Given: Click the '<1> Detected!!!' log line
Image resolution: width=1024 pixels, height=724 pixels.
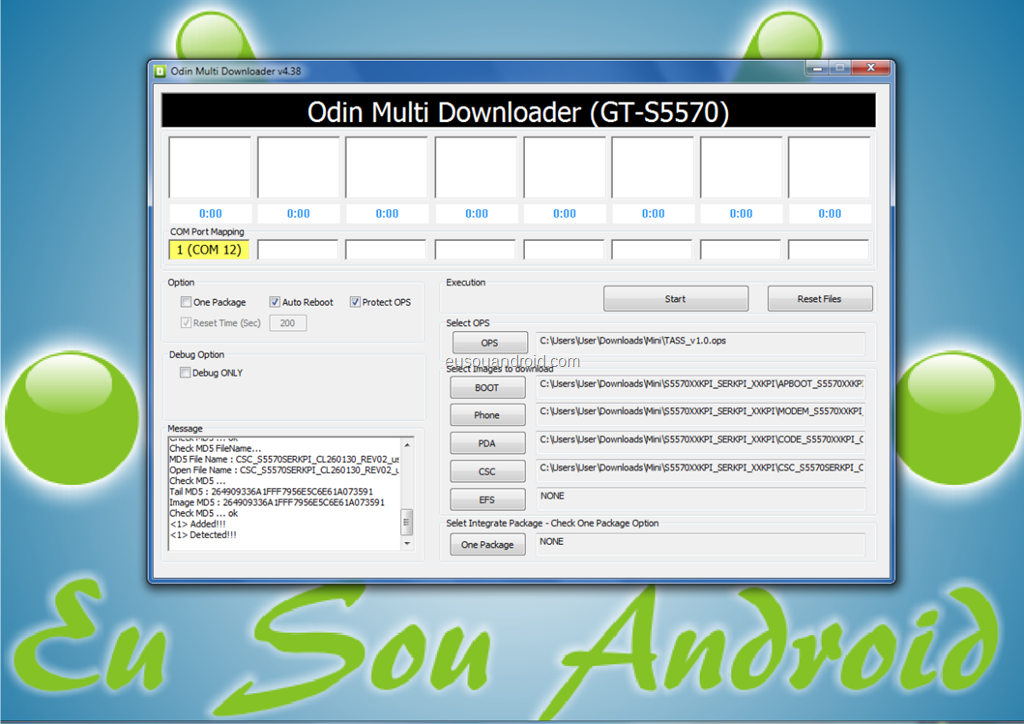Looking at the screenshot, I should pos(203,535).
